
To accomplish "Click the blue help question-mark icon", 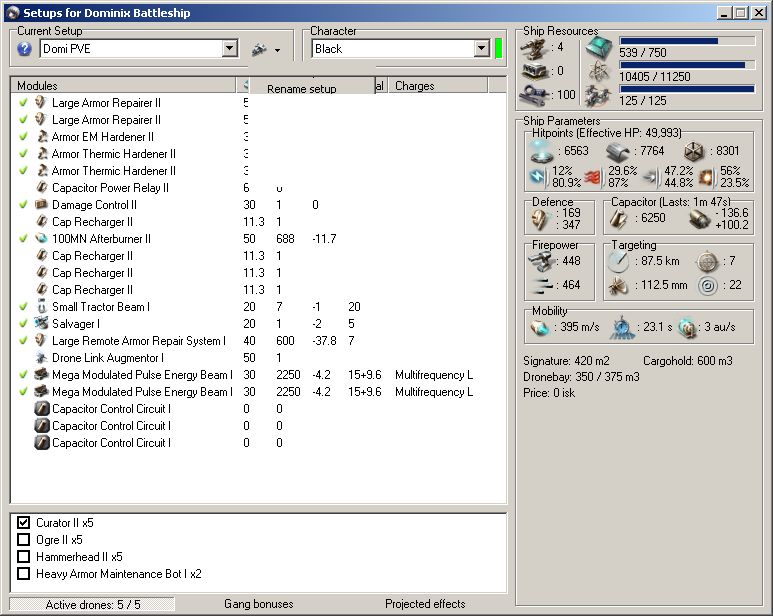I will coord(24,49).
